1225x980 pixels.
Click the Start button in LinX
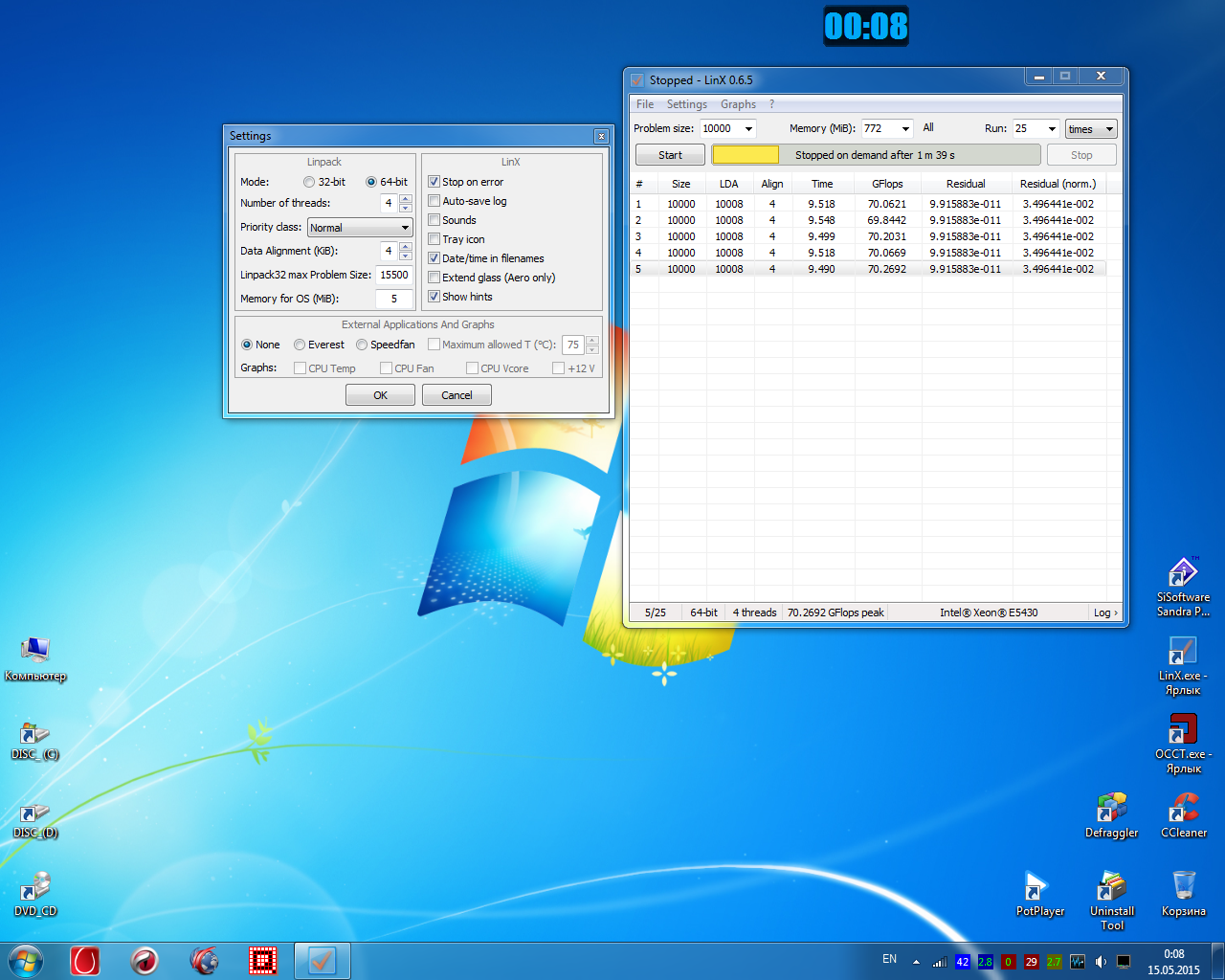[x=670, y=155]
